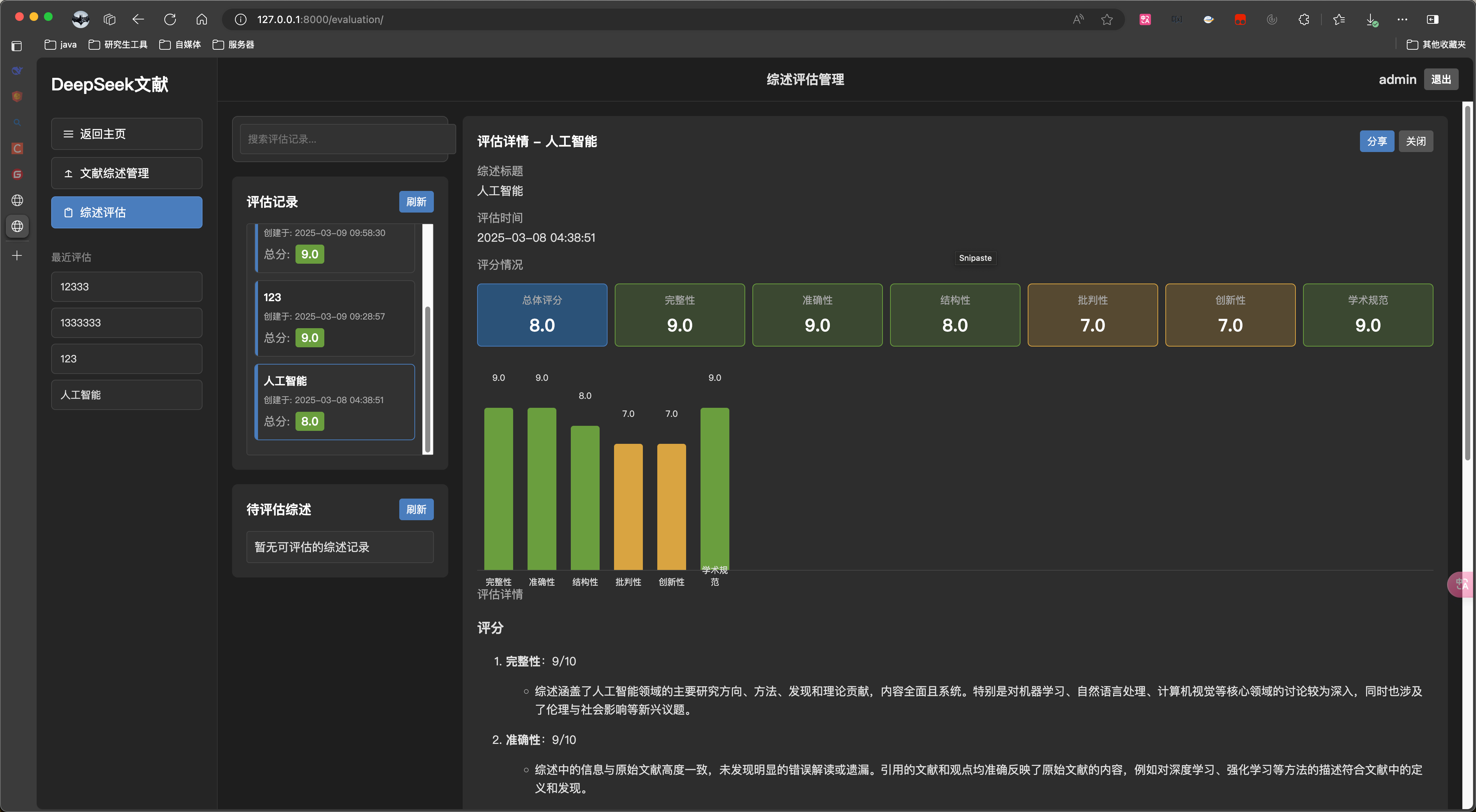Viewport: 1476px width, 812px height.
Task: Click the admin username label
Action: (x=1397, y=80)
